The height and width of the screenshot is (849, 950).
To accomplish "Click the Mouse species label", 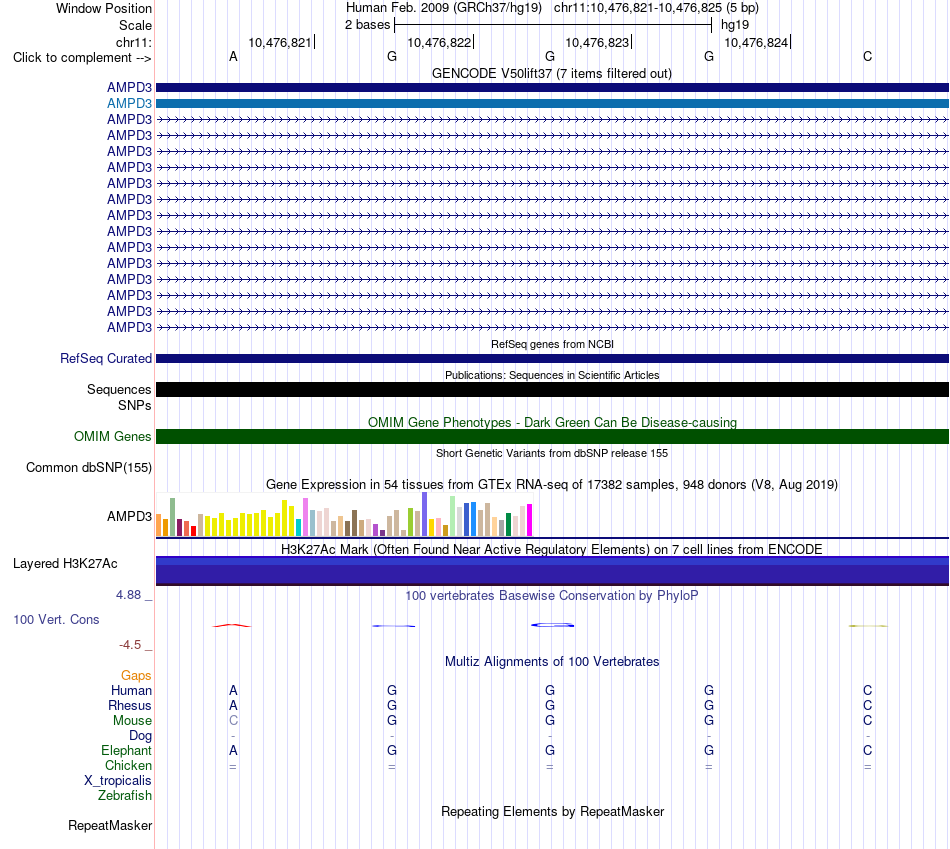I will tap(132, 721).
